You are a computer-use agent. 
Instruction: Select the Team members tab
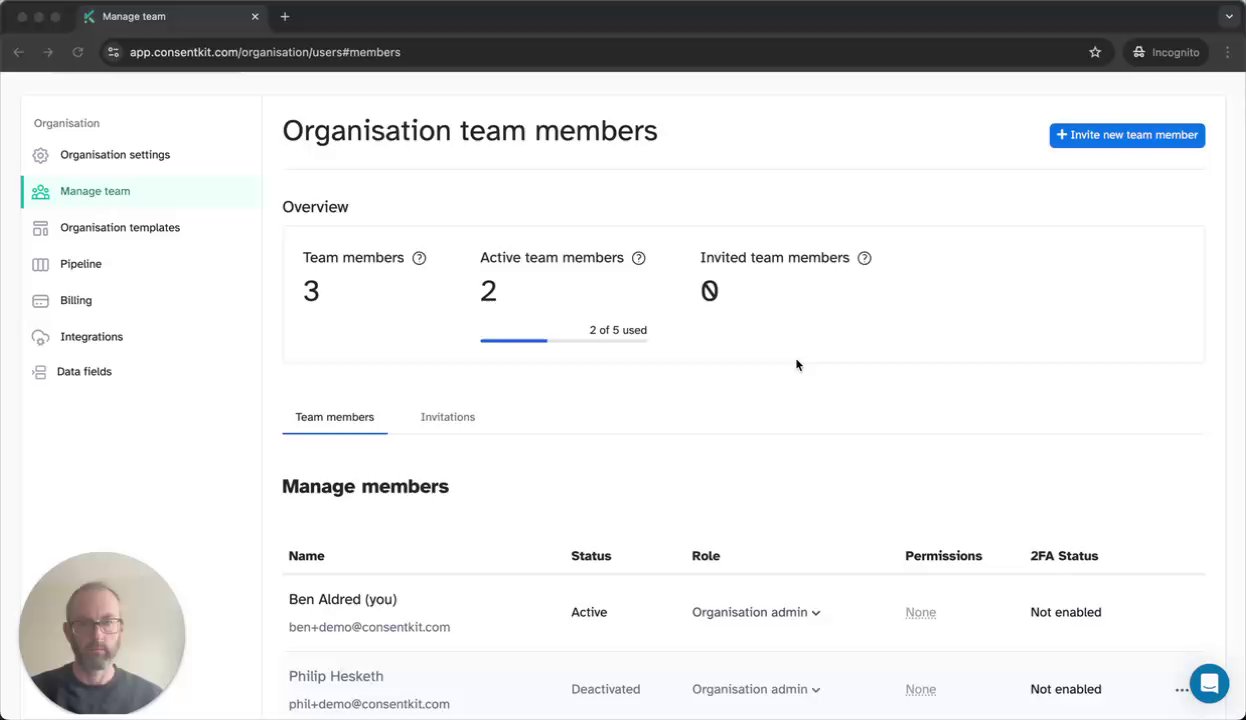pyautogui.click(x=335, y=417)
